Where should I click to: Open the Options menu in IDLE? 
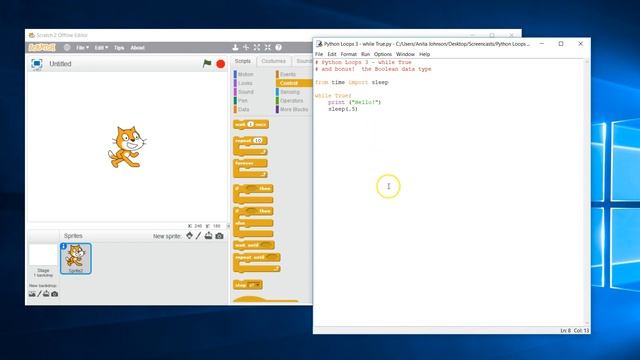383,54
